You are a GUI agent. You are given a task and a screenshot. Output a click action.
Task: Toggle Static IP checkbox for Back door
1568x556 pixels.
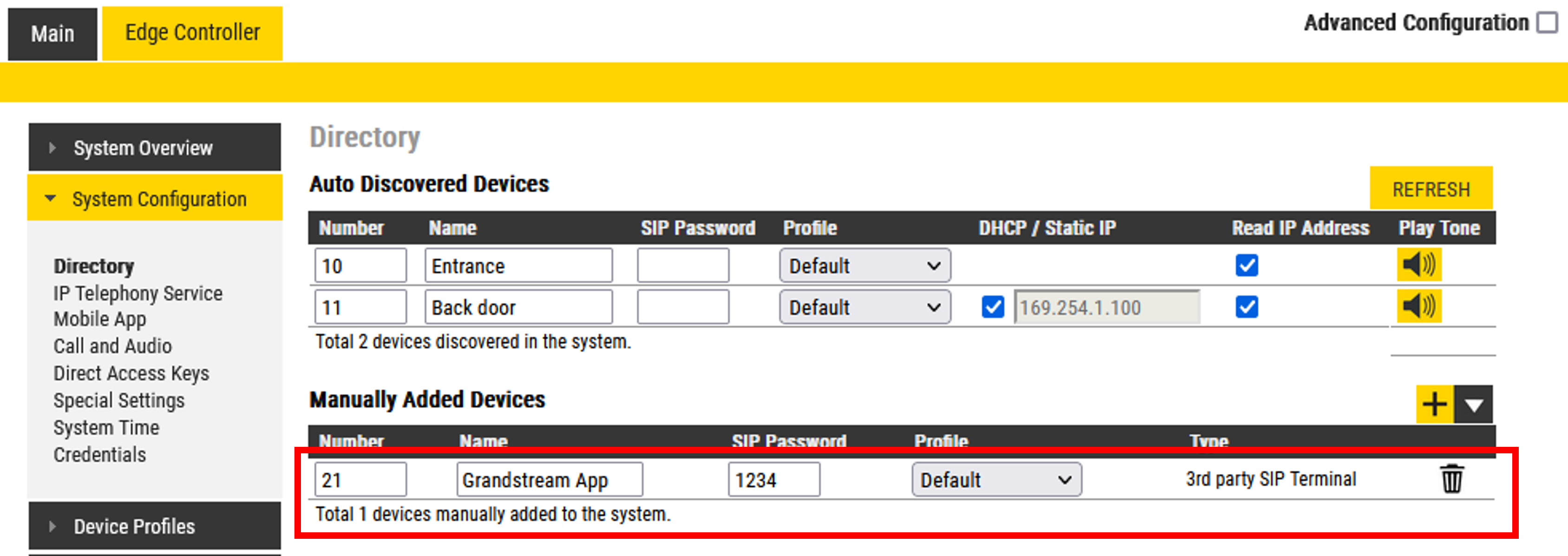pyautogui.click(x=992, y=306)
